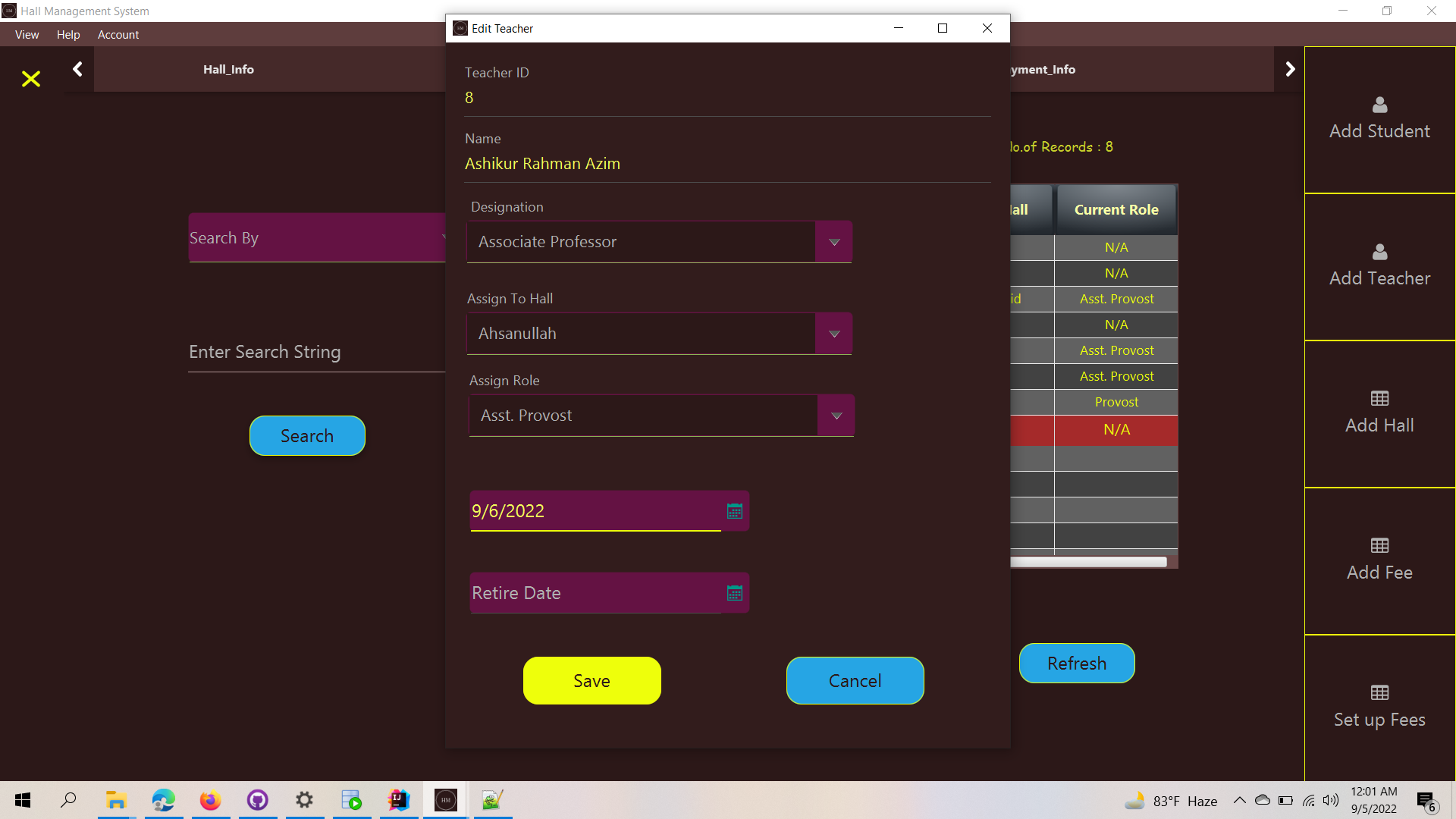Screen dimensions: 1456x819
Task: Open Add Fee from the sidebar
Action: (x=1379, y=546)
